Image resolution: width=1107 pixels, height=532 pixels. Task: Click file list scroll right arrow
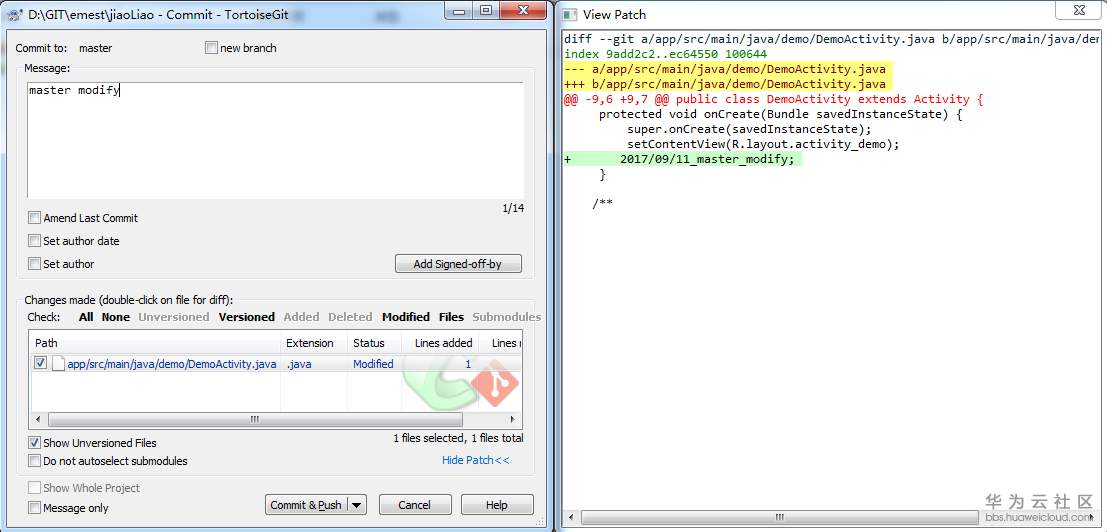513,419
